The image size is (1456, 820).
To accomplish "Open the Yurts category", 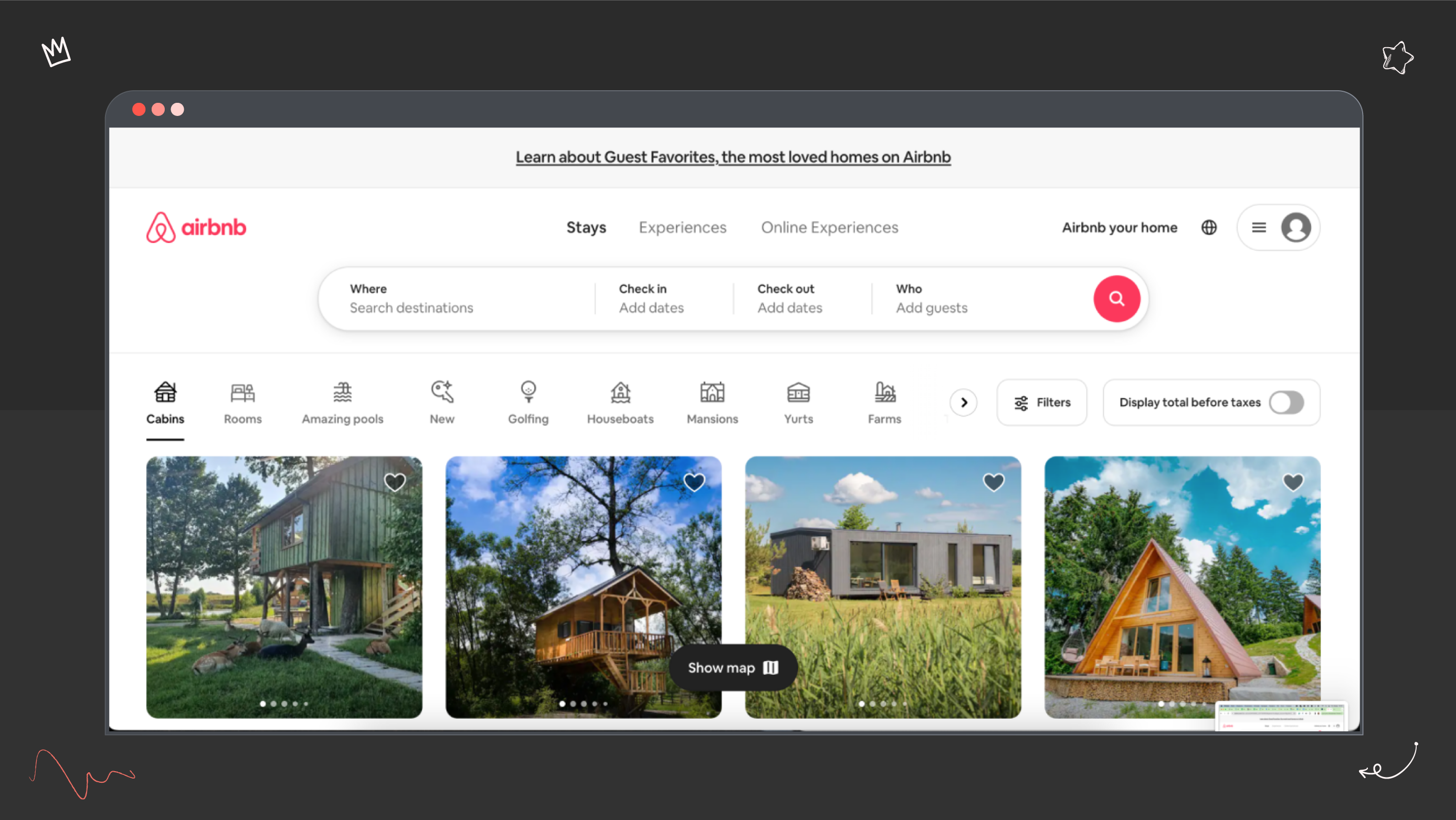I will click(798, 402).
